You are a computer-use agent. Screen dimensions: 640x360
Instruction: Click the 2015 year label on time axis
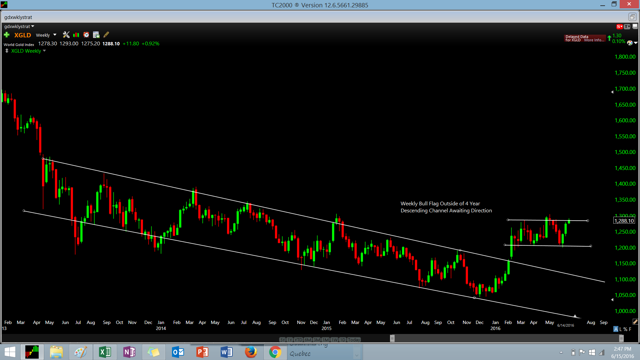(x=326, y=328)
